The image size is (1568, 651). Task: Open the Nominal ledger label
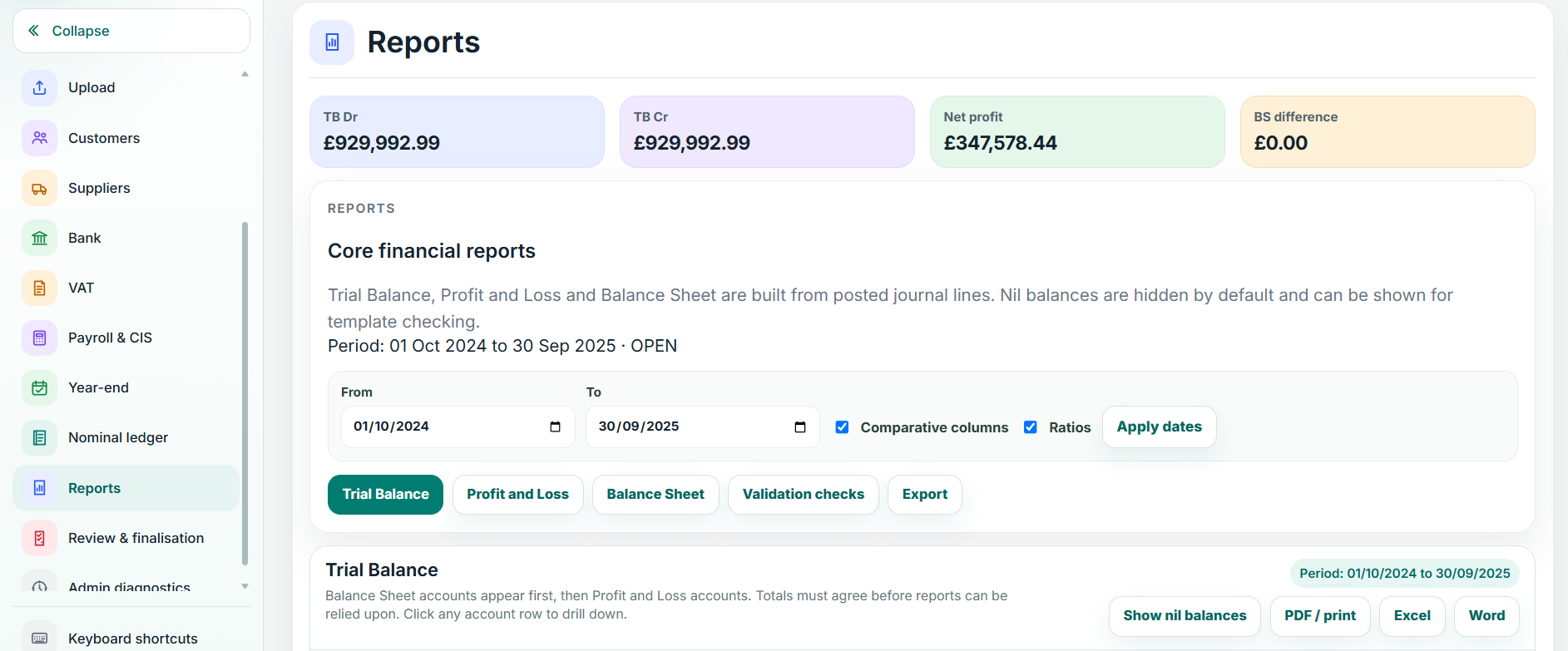tap(118, 437)
